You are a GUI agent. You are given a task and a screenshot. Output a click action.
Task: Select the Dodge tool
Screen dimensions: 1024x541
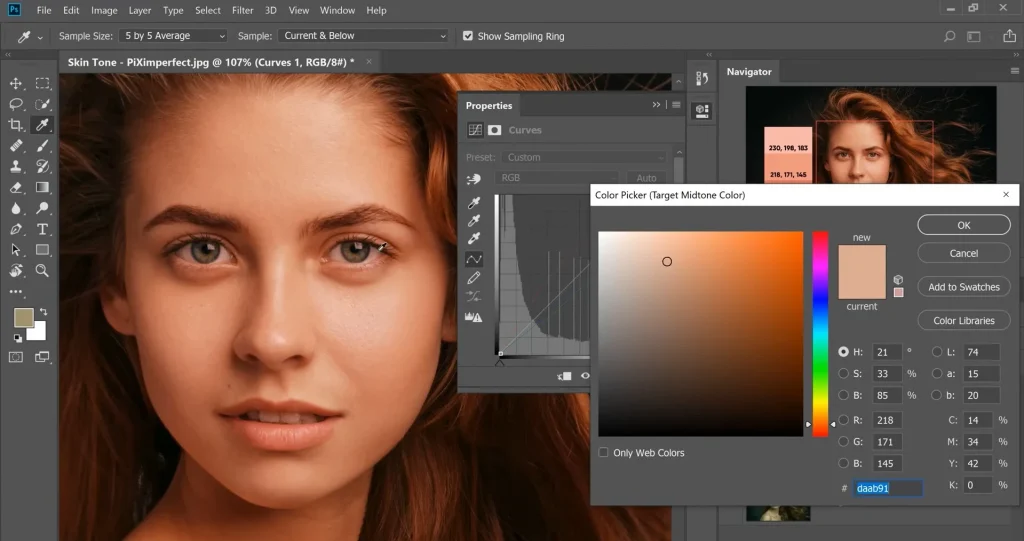[42, 208]
